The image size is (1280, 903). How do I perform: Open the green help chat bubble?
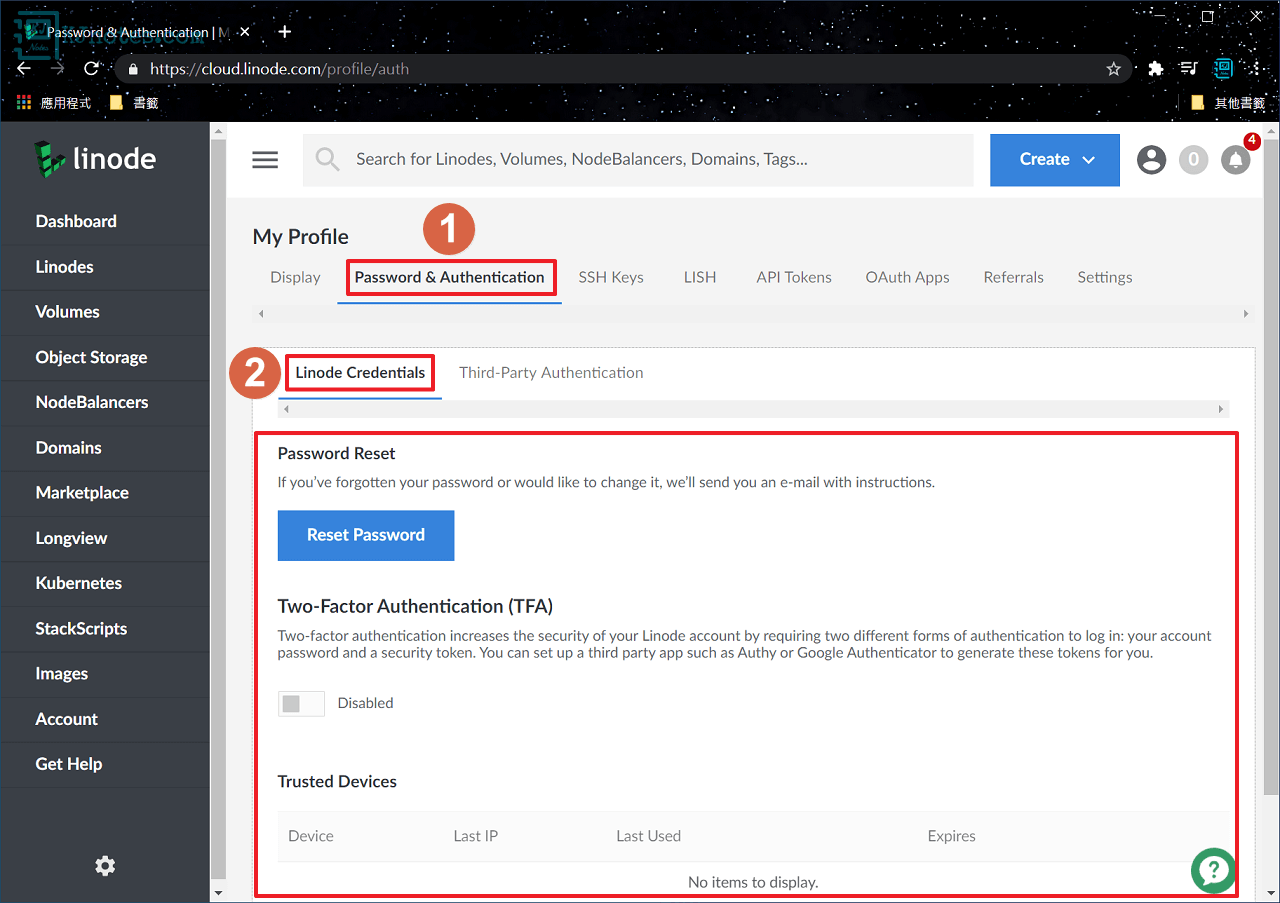(1213, 870)
